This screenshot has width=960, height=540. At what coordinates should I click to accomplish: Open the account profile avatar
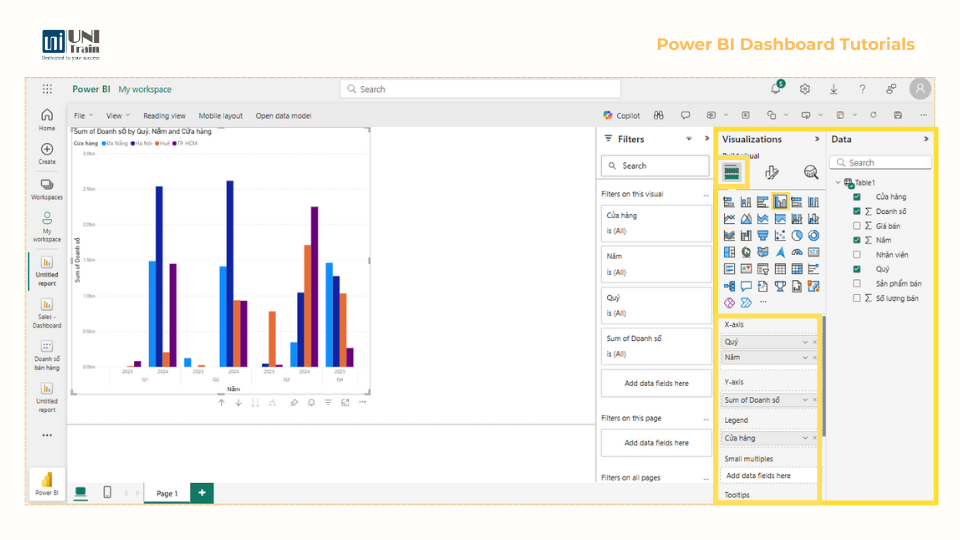920,89
